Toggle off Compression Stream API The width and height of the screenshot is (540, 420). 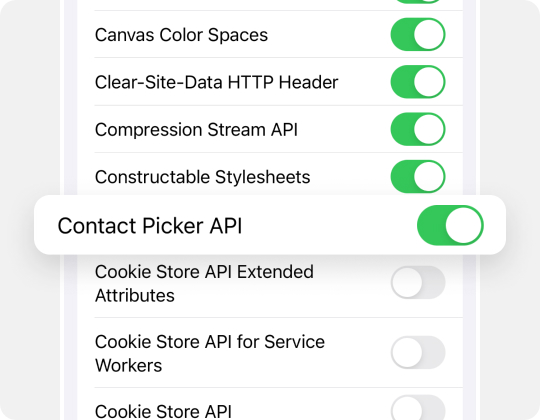pos(418,129)
